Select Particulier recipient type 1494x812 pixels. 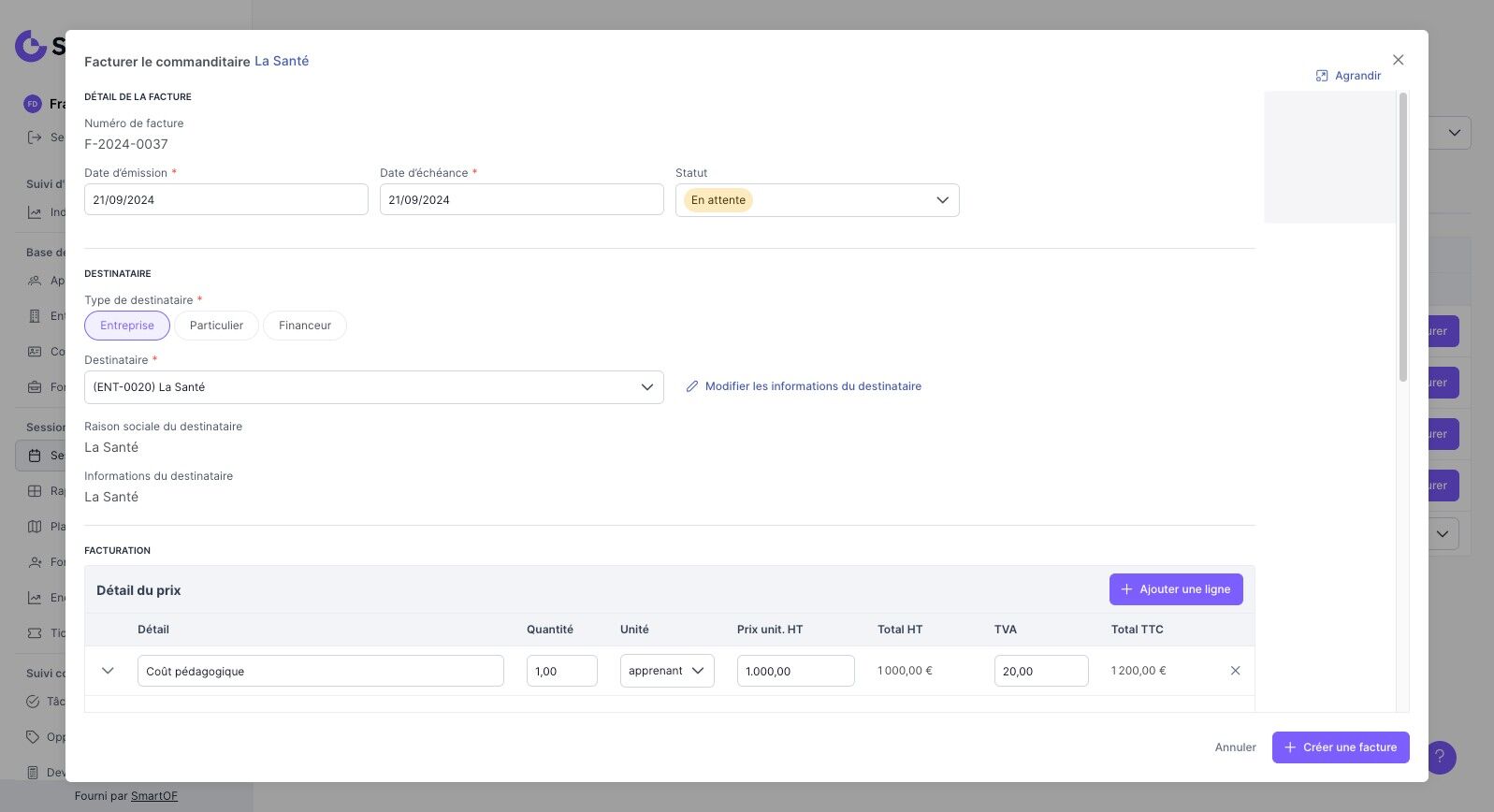click(x=216, y=326)
